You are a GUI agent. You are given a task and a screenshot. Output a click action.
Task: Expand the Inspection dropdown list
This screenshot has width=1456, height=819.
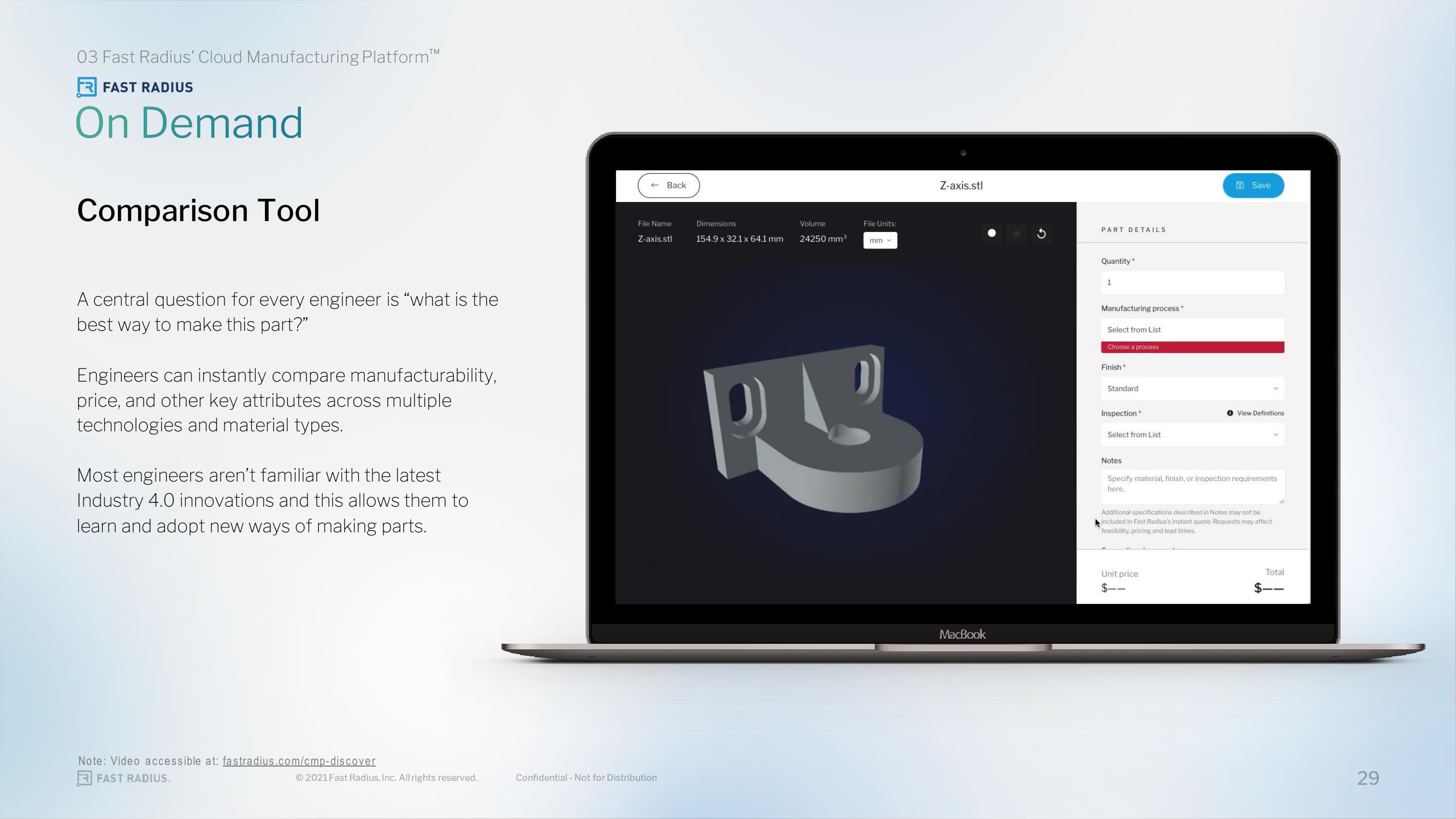click(1191, 434)
